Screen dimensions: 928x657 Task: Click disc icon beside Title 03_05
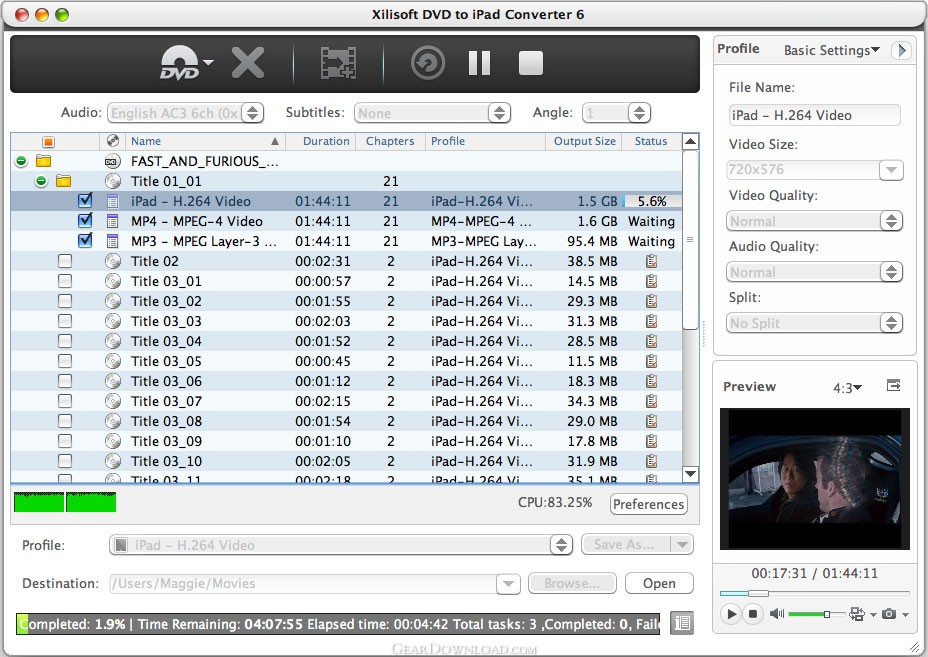(x=112, y=360)
